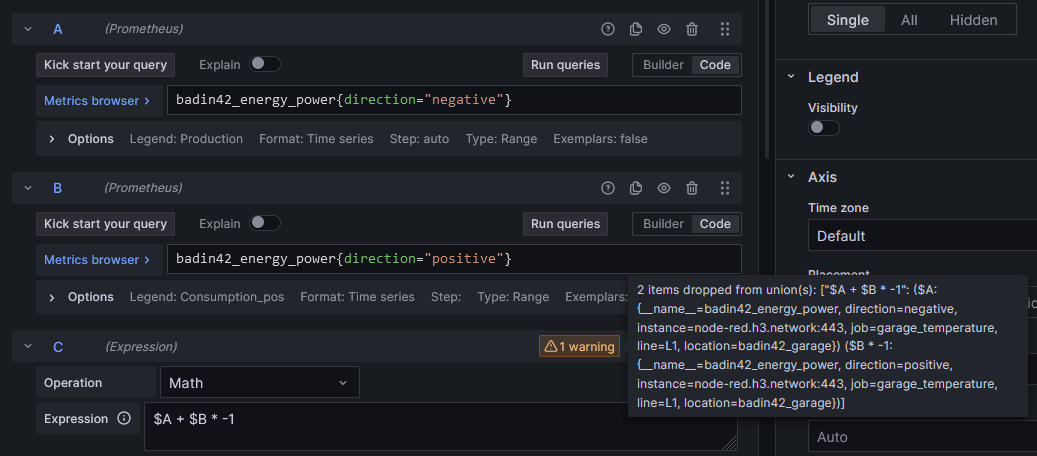Click Legend: Consumption_pos option text
Viewport: 1037px width, 456px height.
click(x=207, y=297)
